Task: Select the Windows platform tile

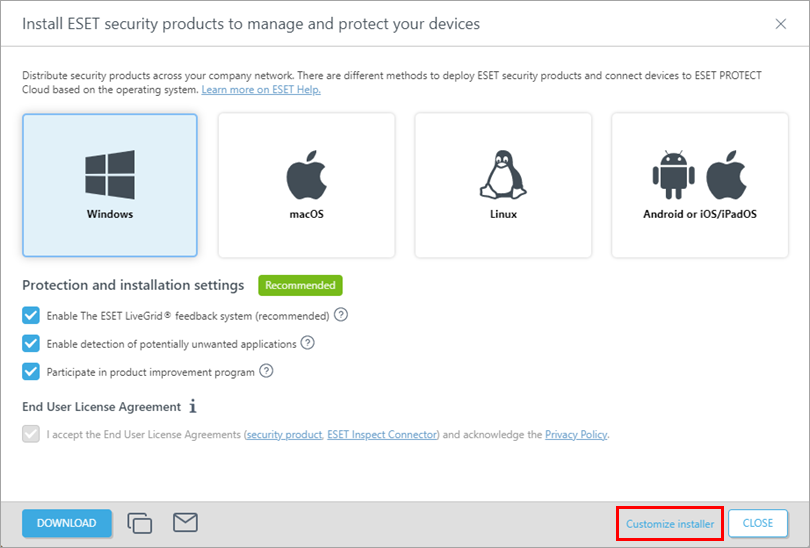Action: click(109, 185)
